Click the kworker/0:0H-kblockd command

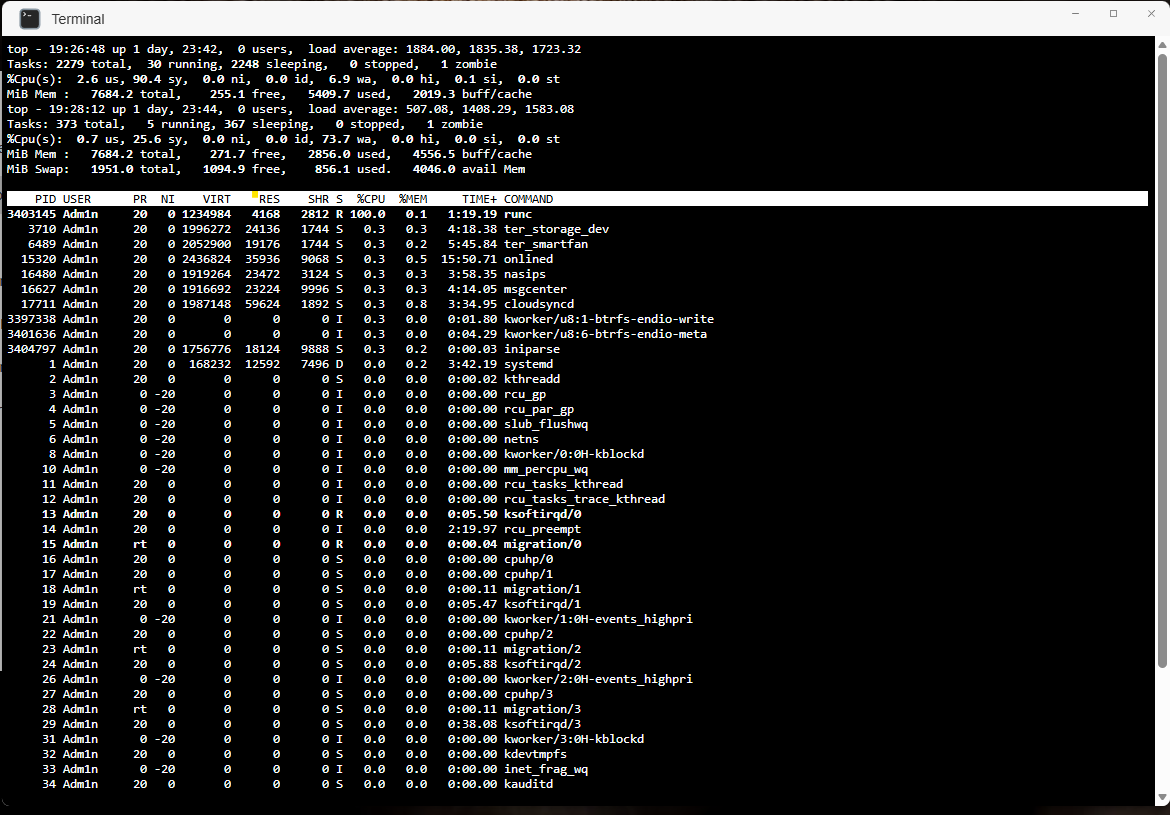(x=574, y=454)
